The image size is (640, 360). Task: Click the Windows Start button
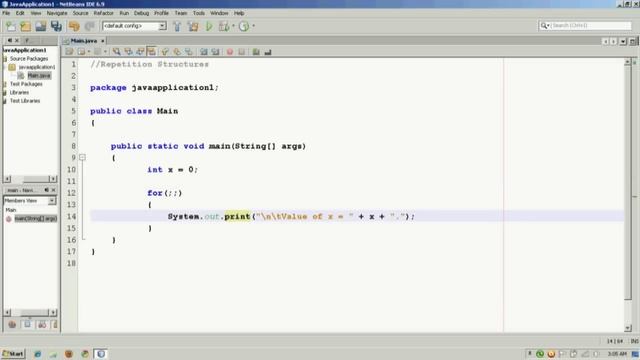point(13,354)
